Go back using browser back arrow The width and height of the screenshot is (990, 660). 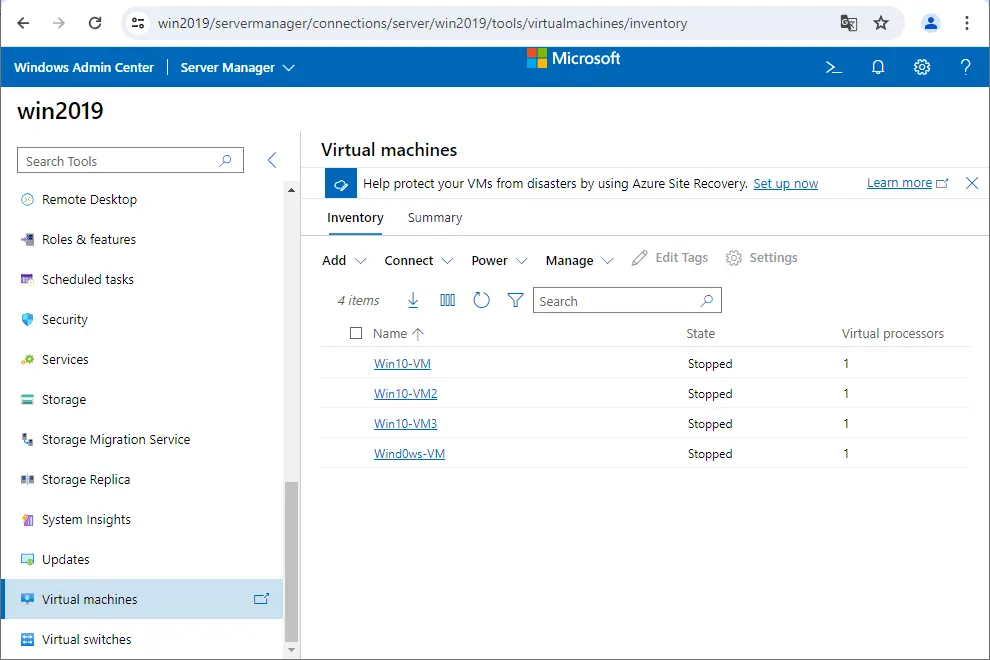(23, 23)
